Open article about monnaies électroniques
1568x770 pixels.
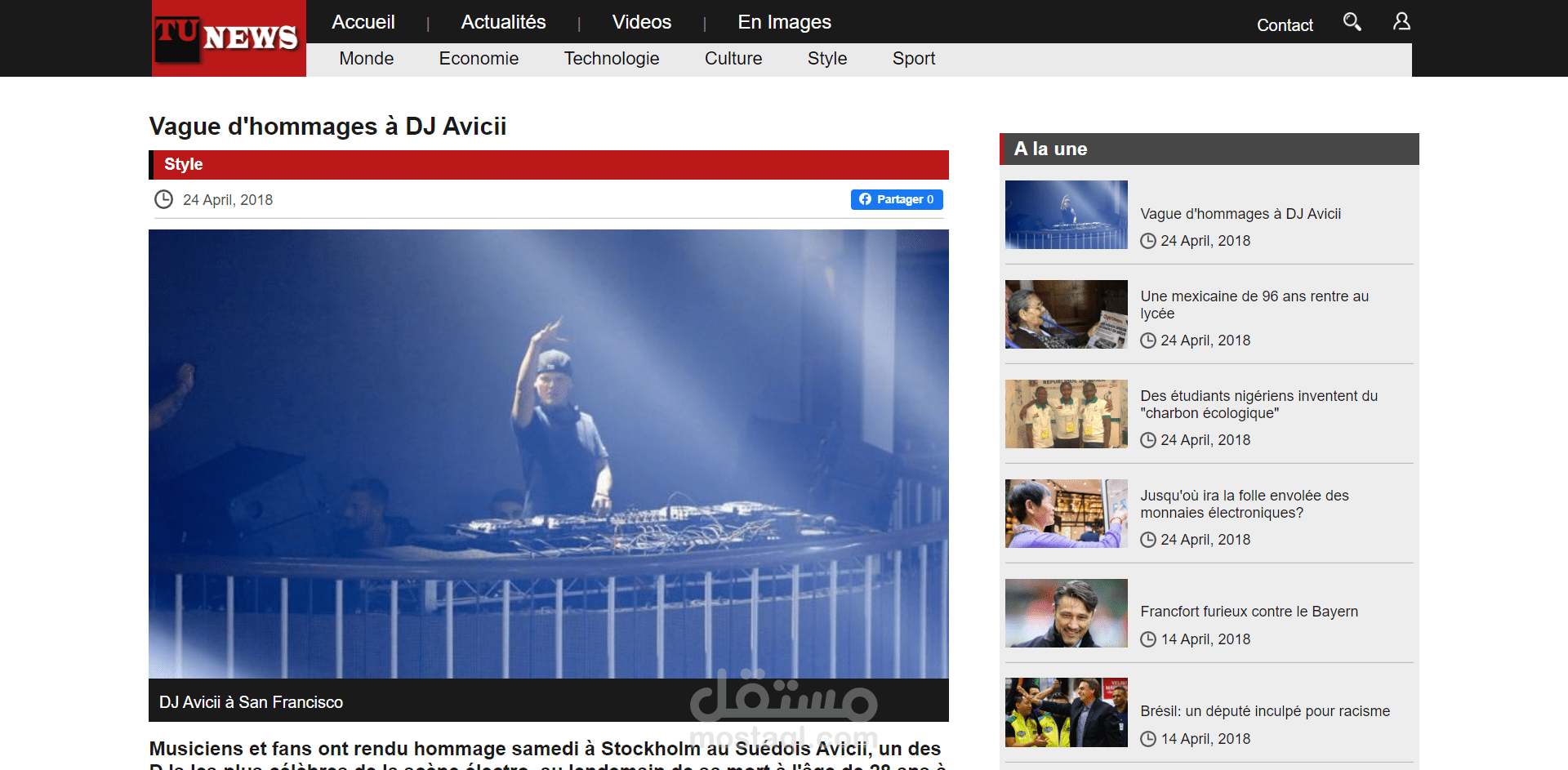click(1245, 504)
